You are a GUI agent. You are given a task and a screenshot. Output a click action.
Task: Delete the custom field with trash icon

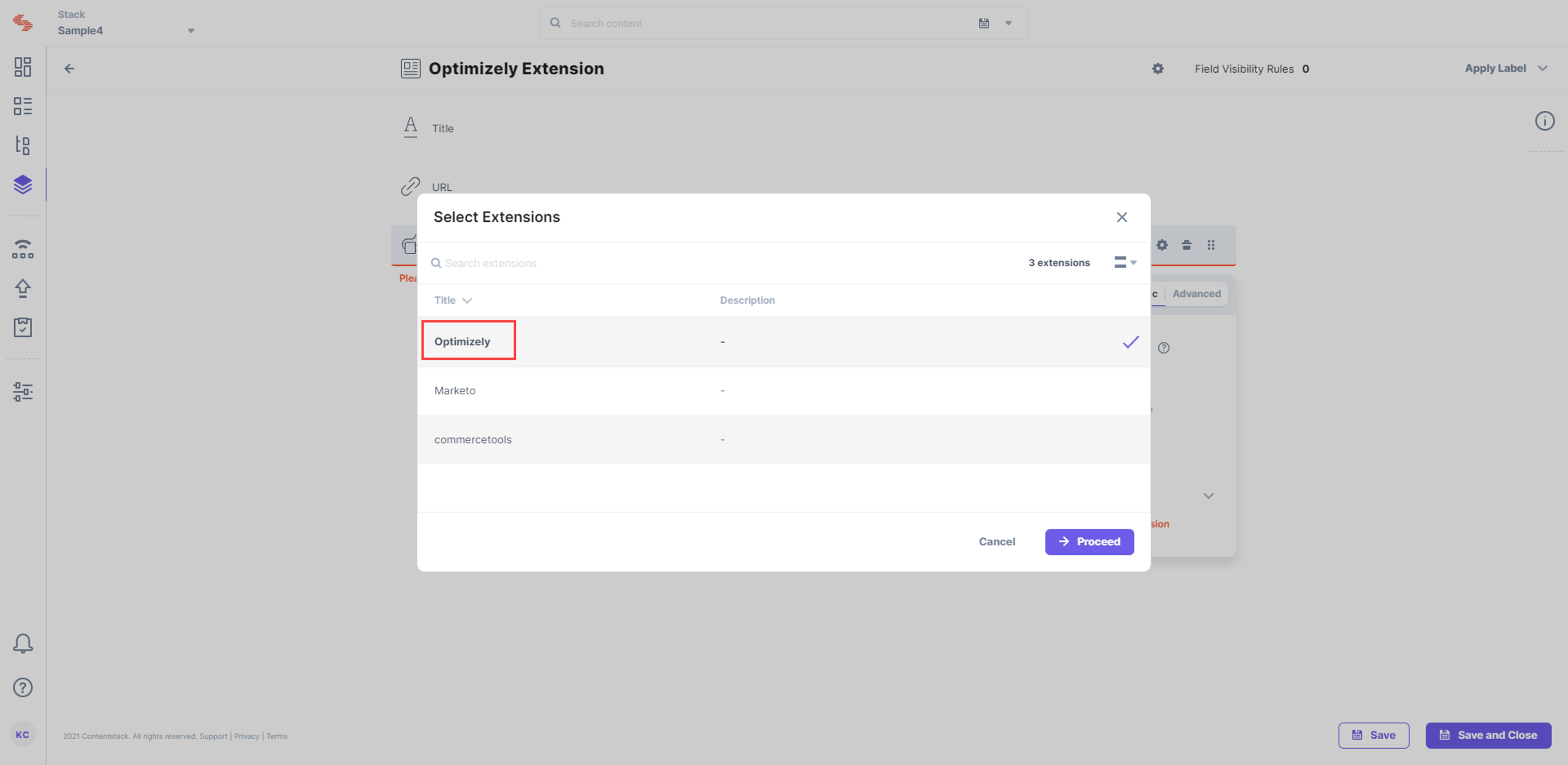[1186, 245]
